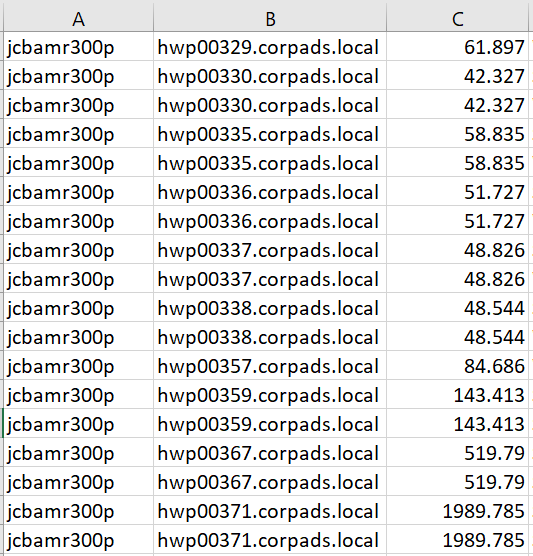Click the first 51.727 value

457,191
